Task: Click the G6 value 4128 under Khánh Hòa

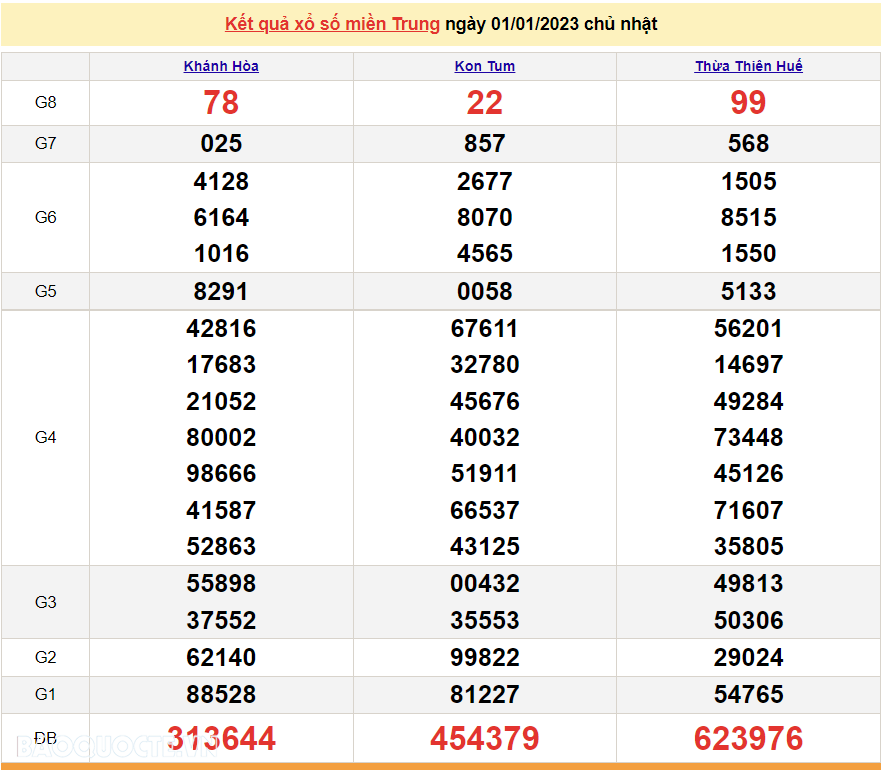Action: (x=221, y=181)
